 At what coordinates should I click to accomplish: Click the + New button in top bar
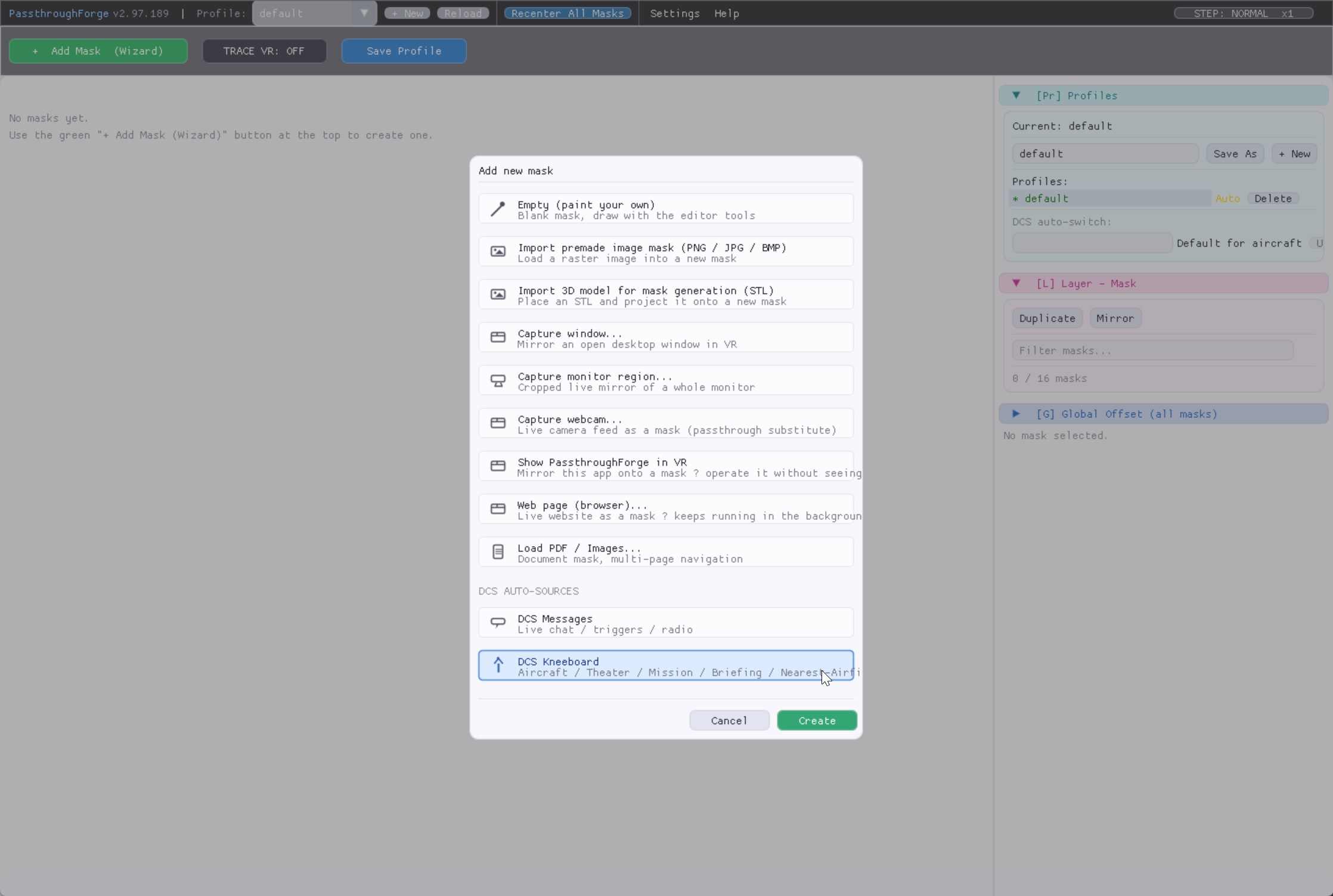(x=407, y=13)
